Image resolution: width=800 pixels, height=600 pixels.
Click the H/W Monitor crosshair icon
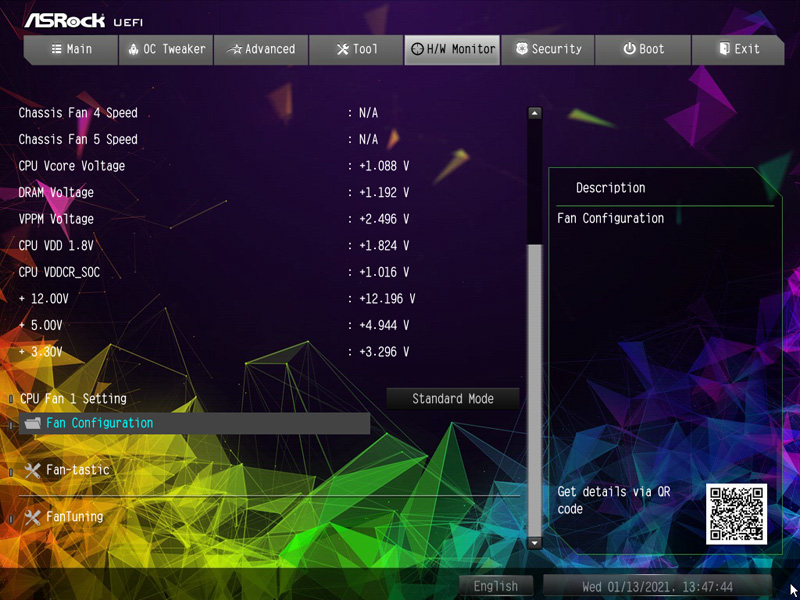(x=417, y=49)
